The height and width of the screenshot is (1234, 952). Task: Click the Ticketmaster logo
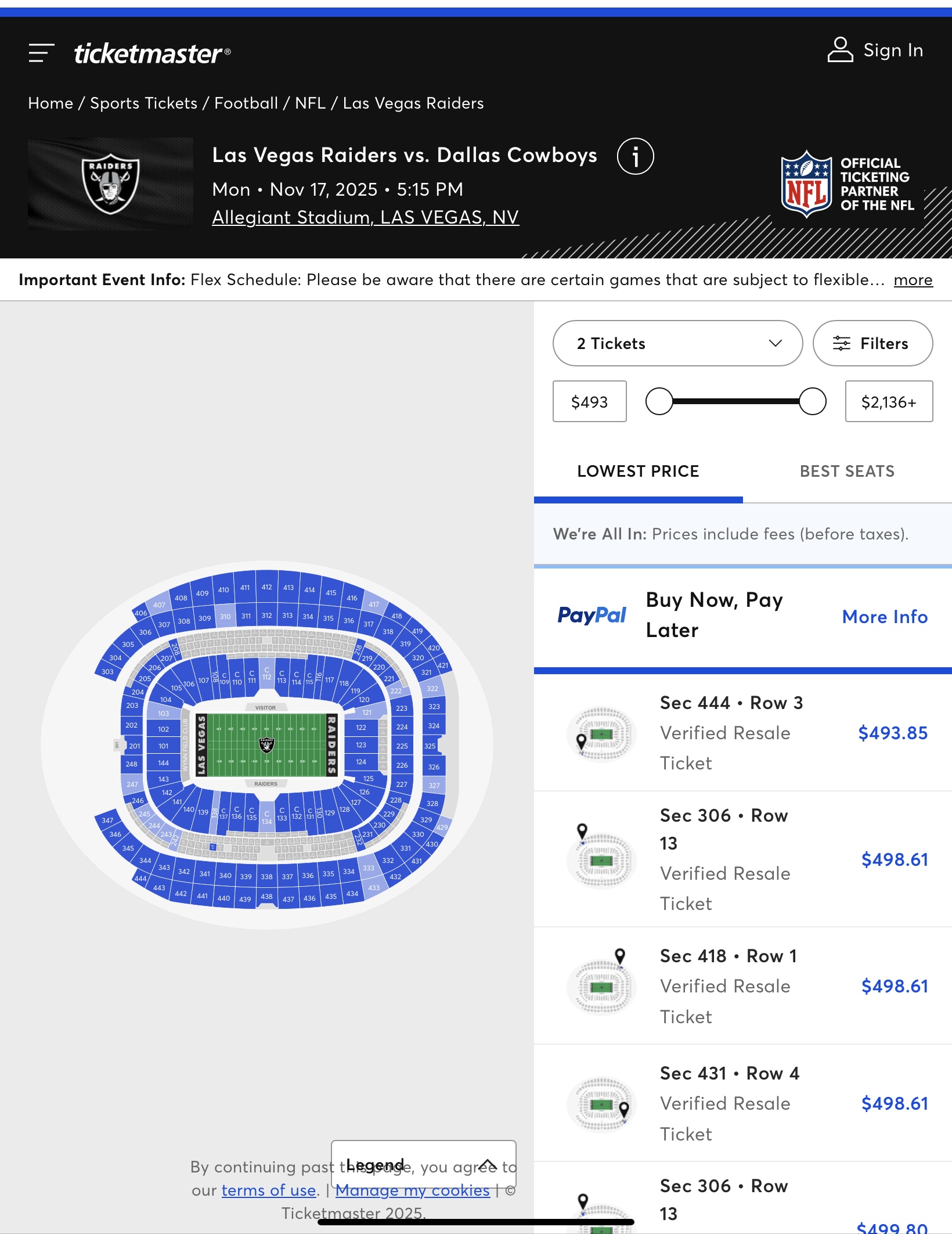(x=152, y=53)
